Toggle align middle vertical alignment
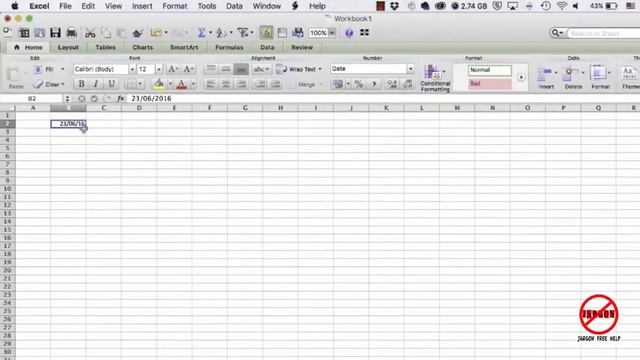The image size is (640, 360). 226,69
